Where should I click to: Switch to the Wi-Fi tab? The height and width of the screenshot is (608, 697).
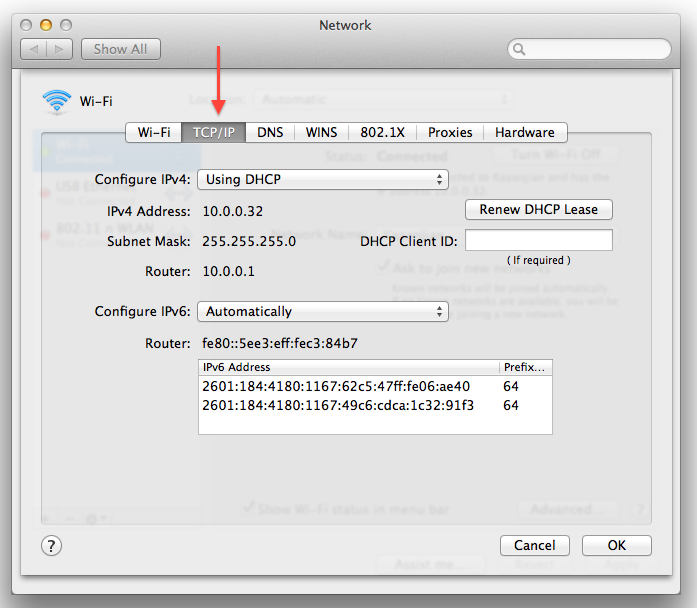[154, 132]
